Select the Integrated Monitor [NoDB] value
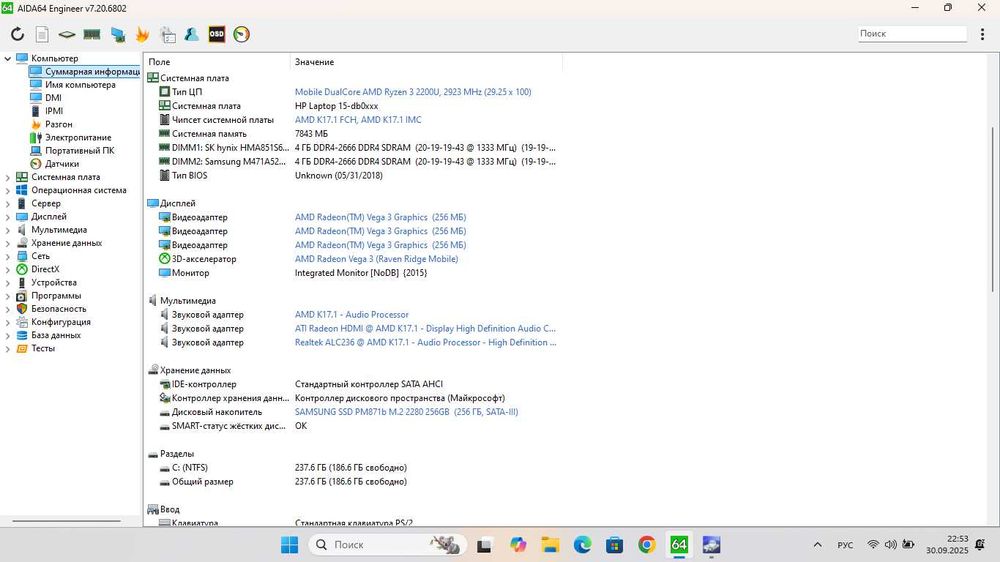This screenshot has width=1000, height=562. 361,273
